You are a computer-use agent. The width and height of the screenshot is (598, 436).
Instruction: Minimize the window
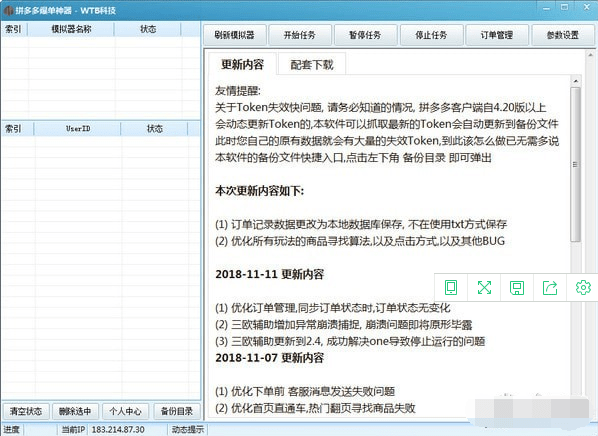point(547,8)
